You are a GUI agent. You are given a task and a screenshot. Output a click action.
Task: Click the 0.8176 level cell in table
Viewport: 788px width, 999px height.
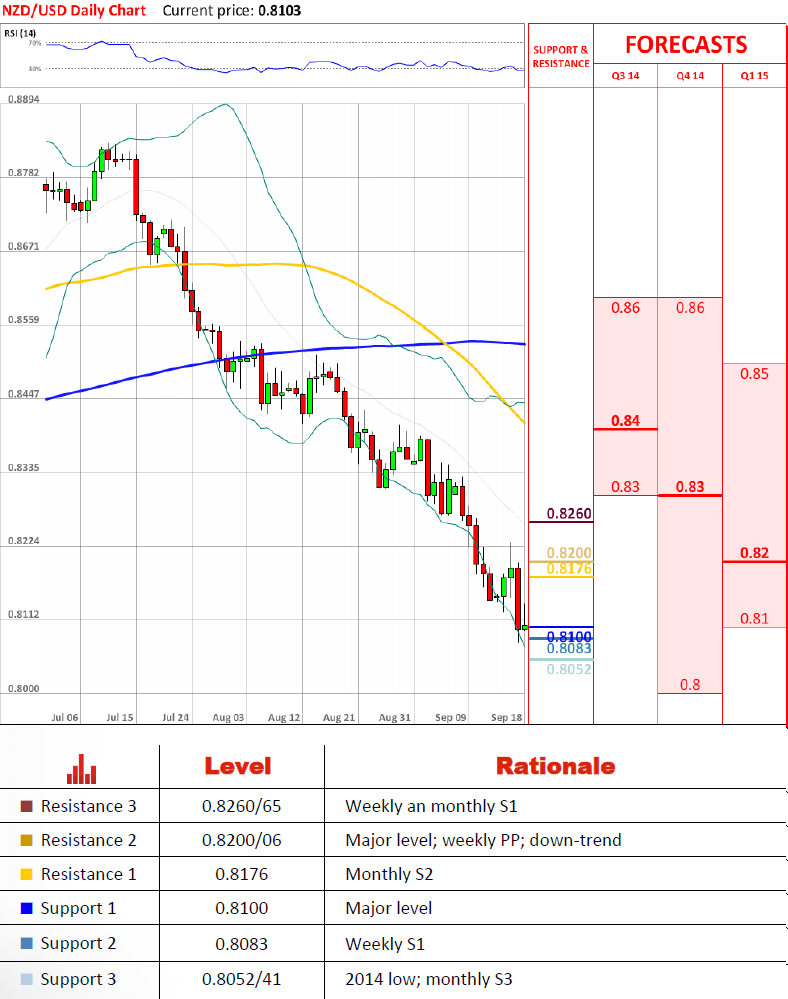coord(241,874)
